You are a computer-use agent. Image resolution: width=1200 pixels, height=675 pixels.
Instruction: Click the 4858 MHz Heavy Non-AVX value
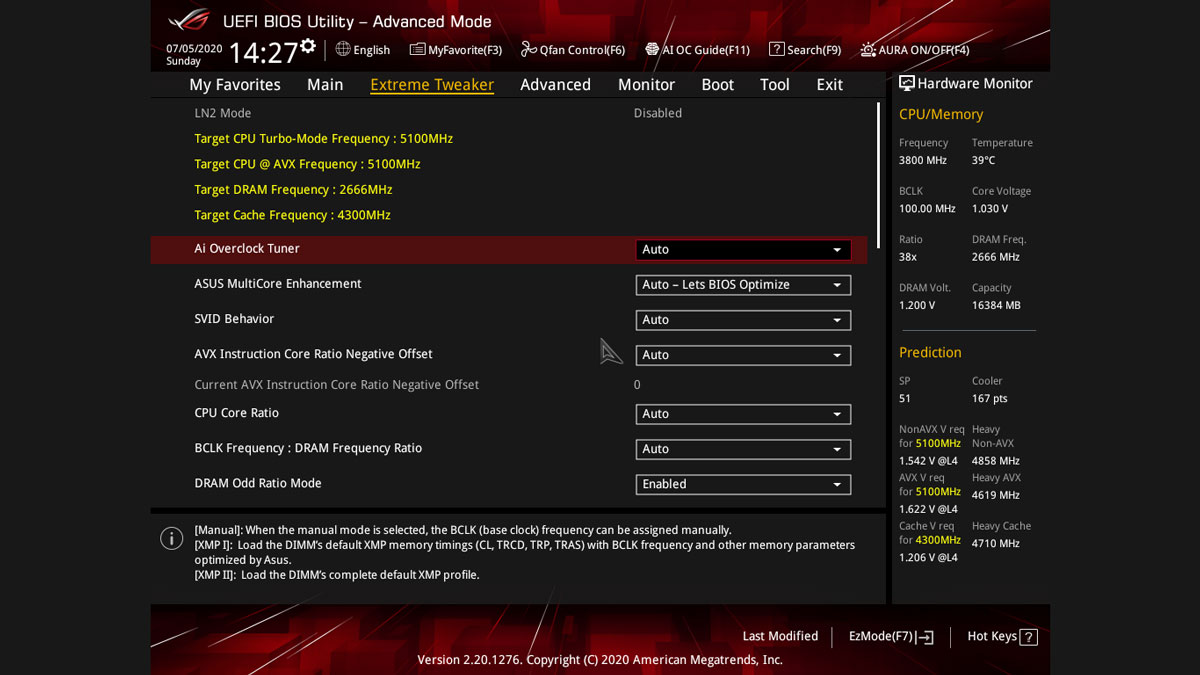[x=995, y=461]
